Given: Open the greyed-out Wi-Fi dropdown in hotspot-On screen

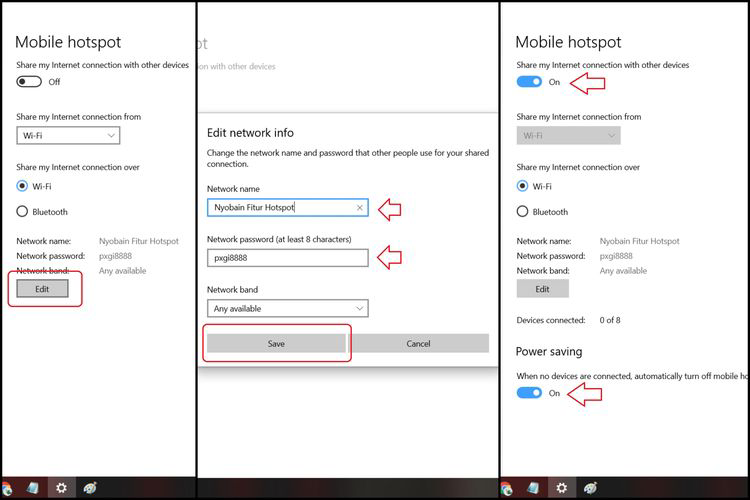Looking at the screenshot, I should 568,135.
